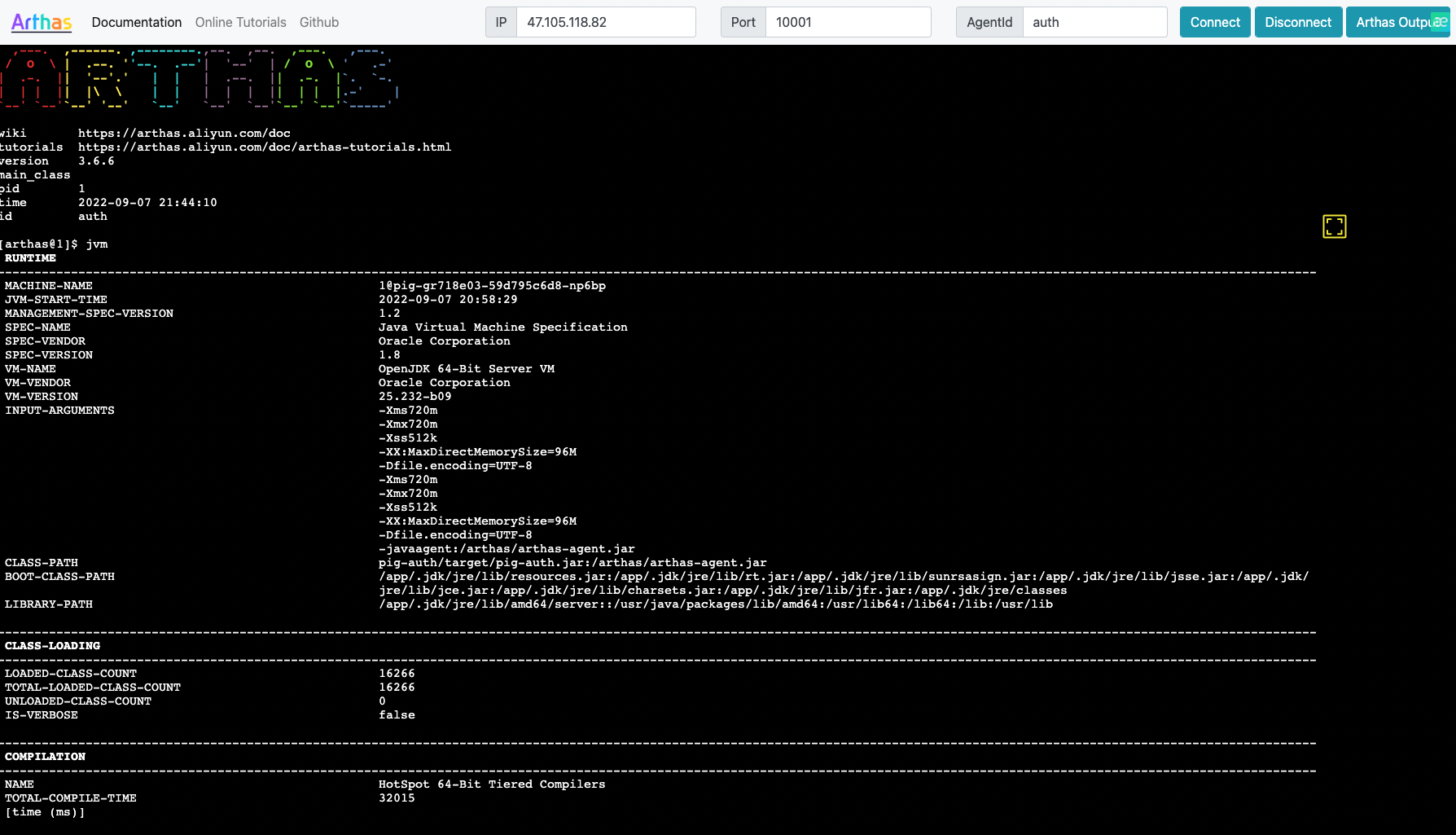
Task: Click the IP address input field
Action: click(x=606, y=22)
